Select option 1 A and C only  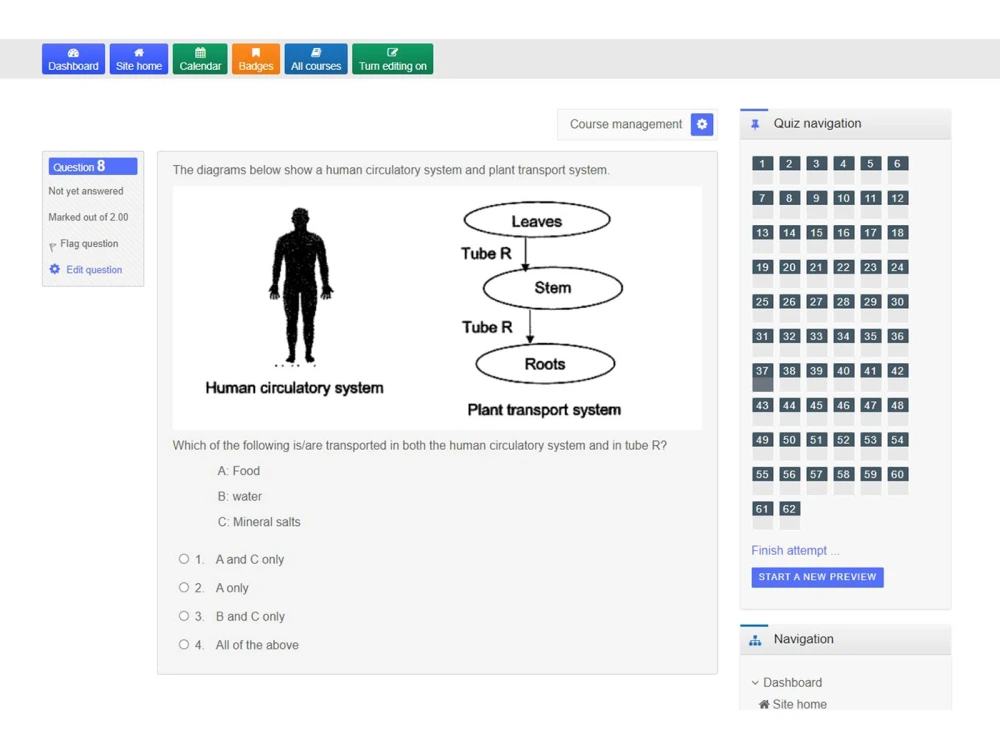pyautogui.click(x=184, y=559)
